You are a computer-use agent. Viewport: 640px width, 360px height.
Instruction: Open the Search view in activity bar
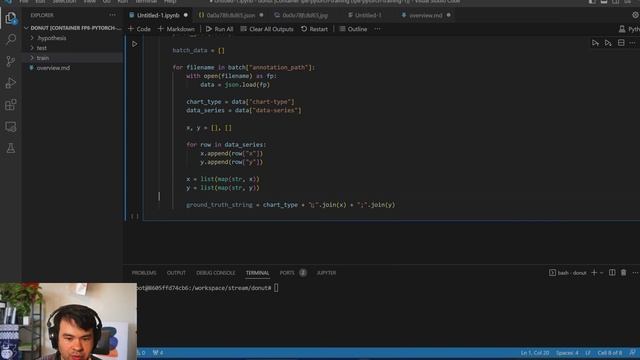pos(11,40)
